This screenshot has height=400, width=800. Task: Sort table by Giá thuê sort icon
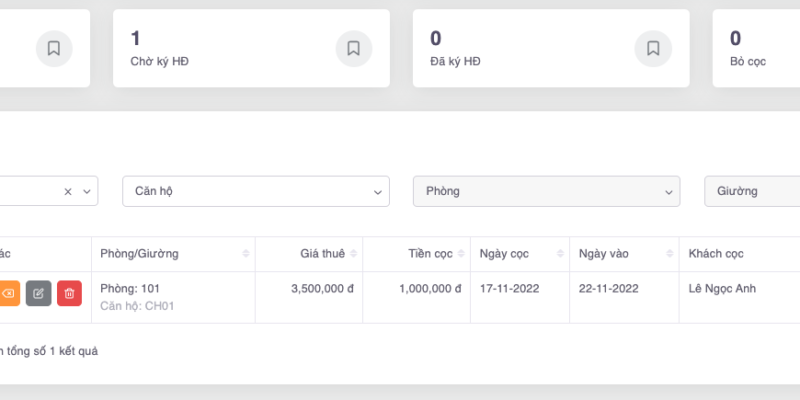pos(353,254)
